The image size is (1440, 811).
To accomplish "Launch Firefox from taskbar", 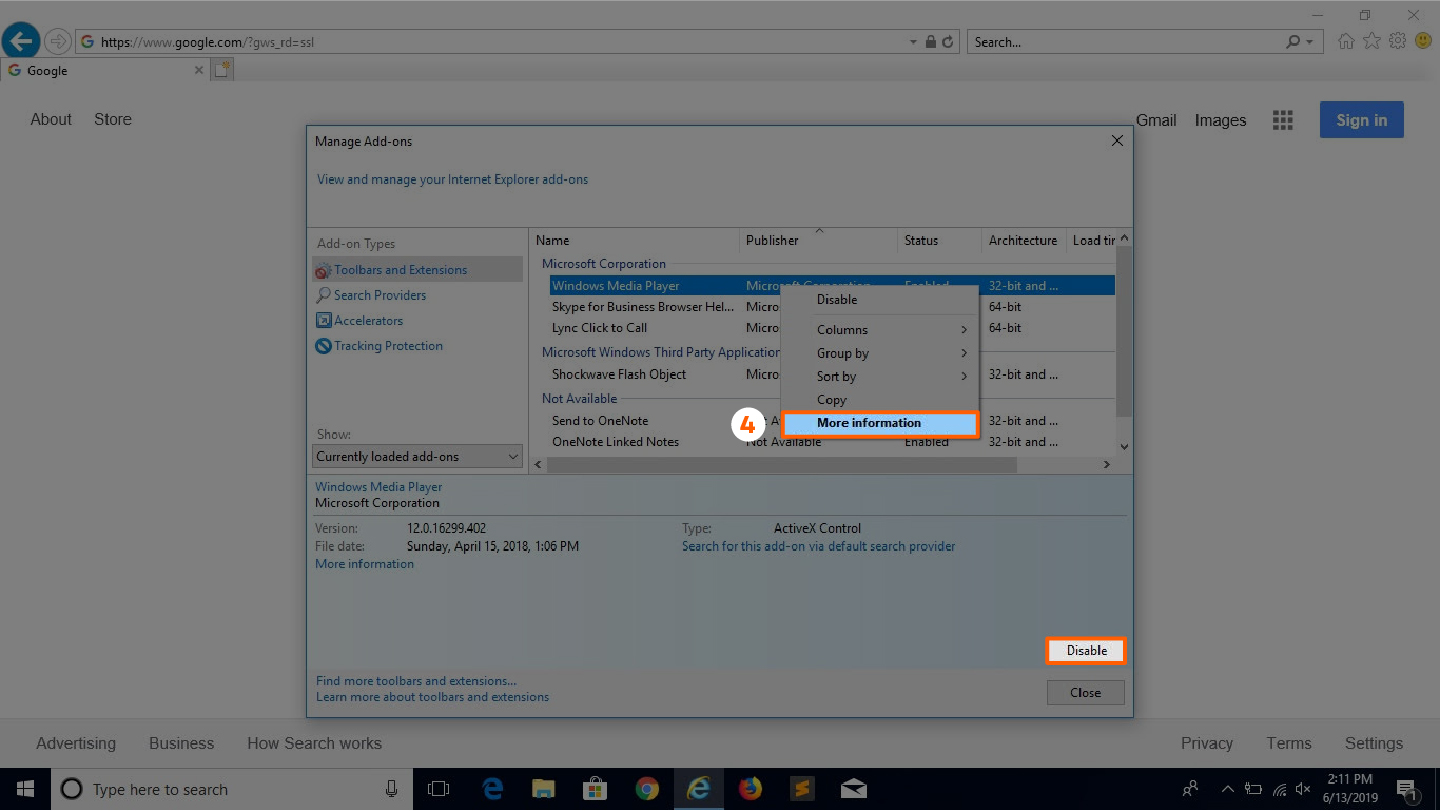I will pyautogui.click(x=750, y=789).
